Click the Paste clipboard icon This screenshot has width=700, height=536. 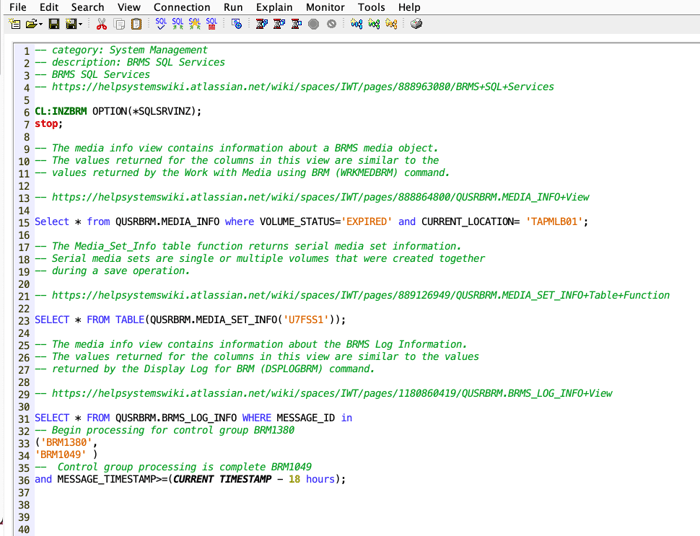pyautogui.click(x=136, y=23)
